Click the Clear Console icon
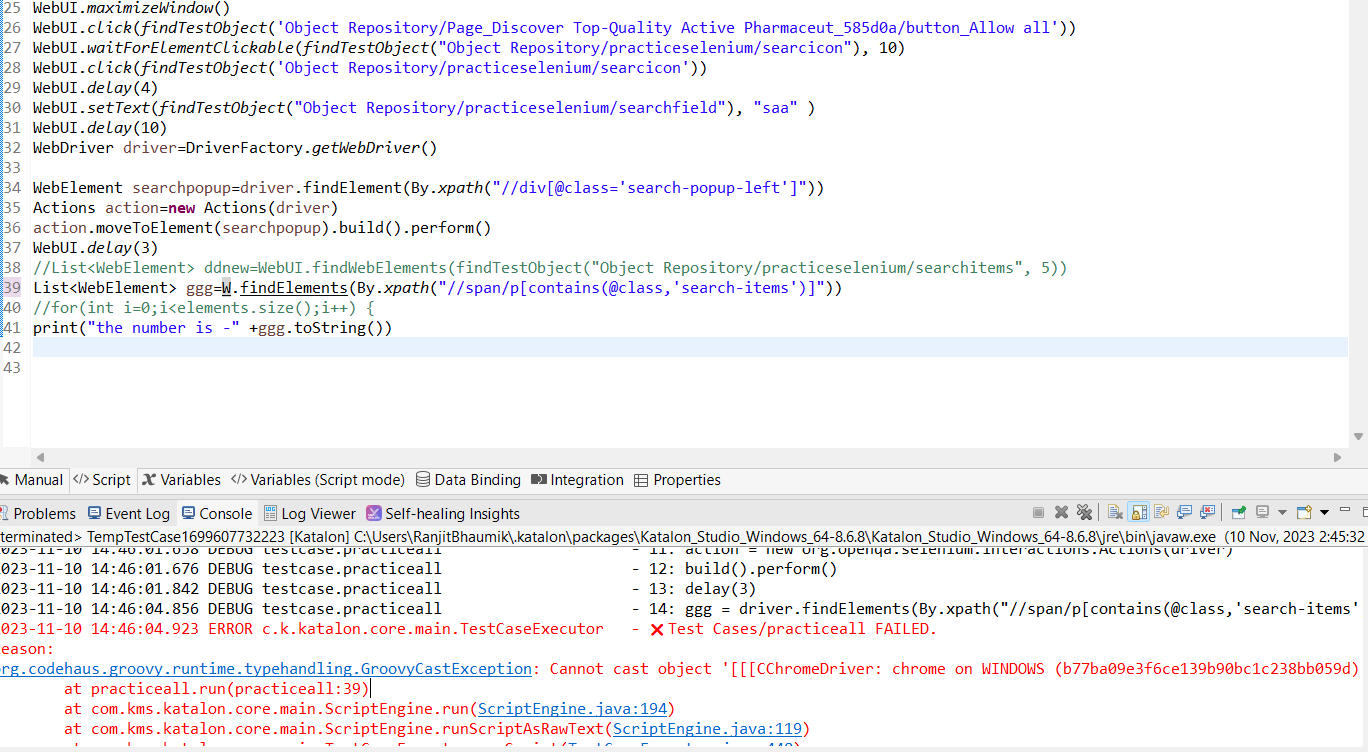Image resolution: width=1368 pixels, height=752 pixels. click(1115, 512)
